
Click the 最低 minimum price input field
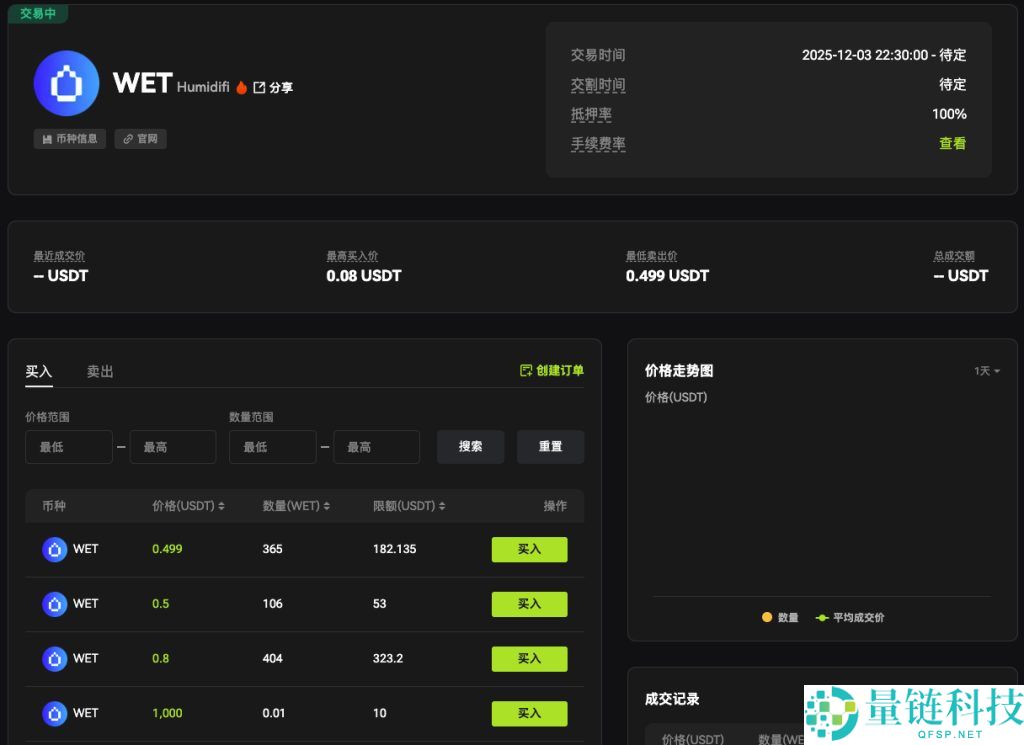click(x=68, y=447)
